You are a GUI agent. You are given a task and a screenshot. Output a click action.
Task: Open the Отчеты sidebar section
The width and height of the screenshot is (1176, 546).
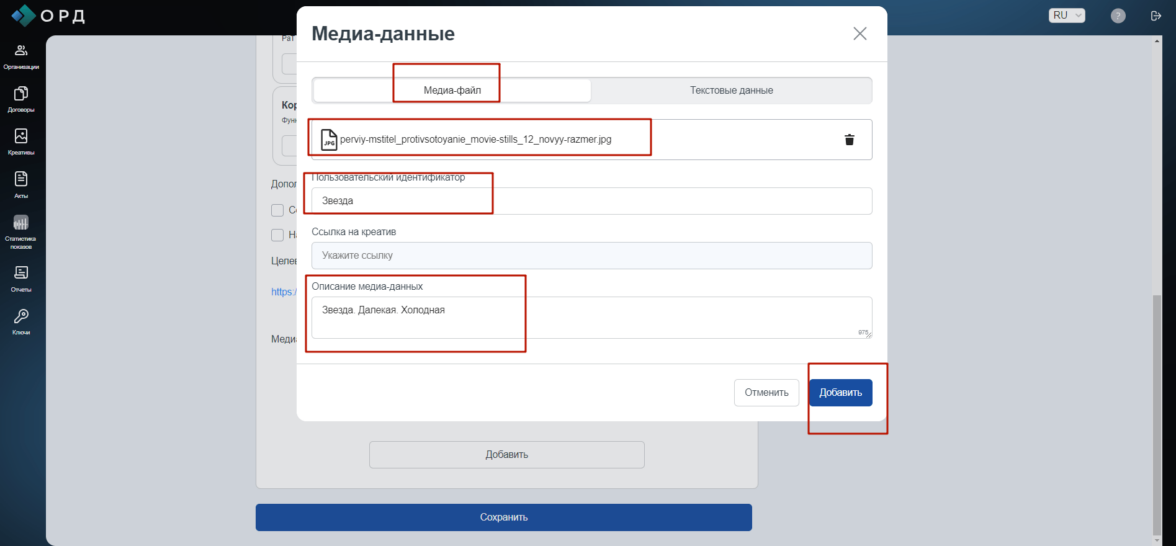pos(21,278)
